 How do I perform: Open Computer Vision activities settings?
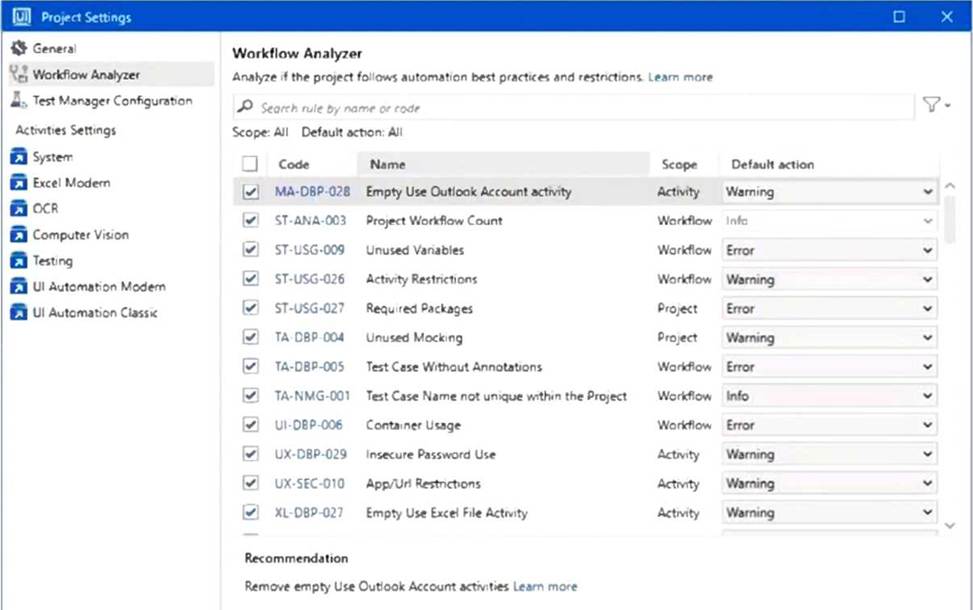tap(81, 235)
